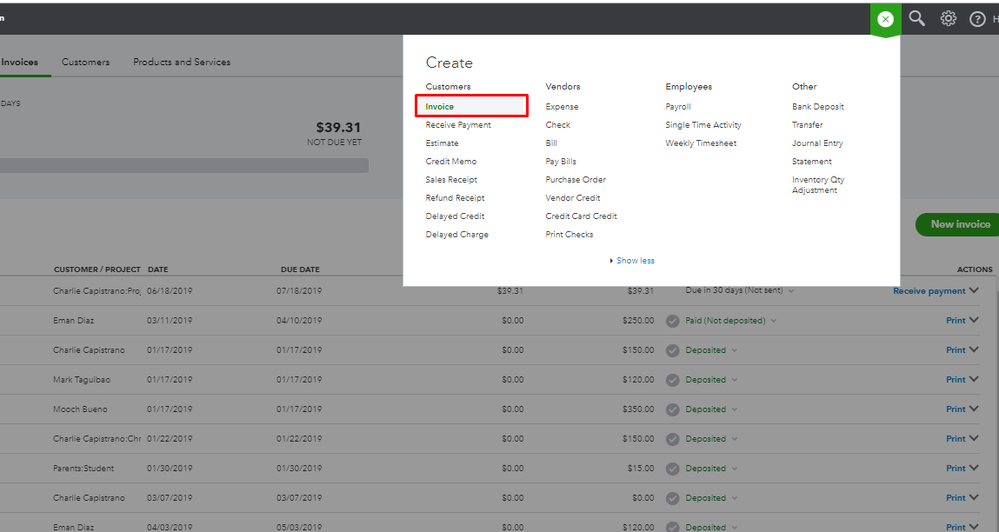Open the 'Paid (Not deposited)' status dropdown
Screen dimensions: 999x532
(773, 321)
